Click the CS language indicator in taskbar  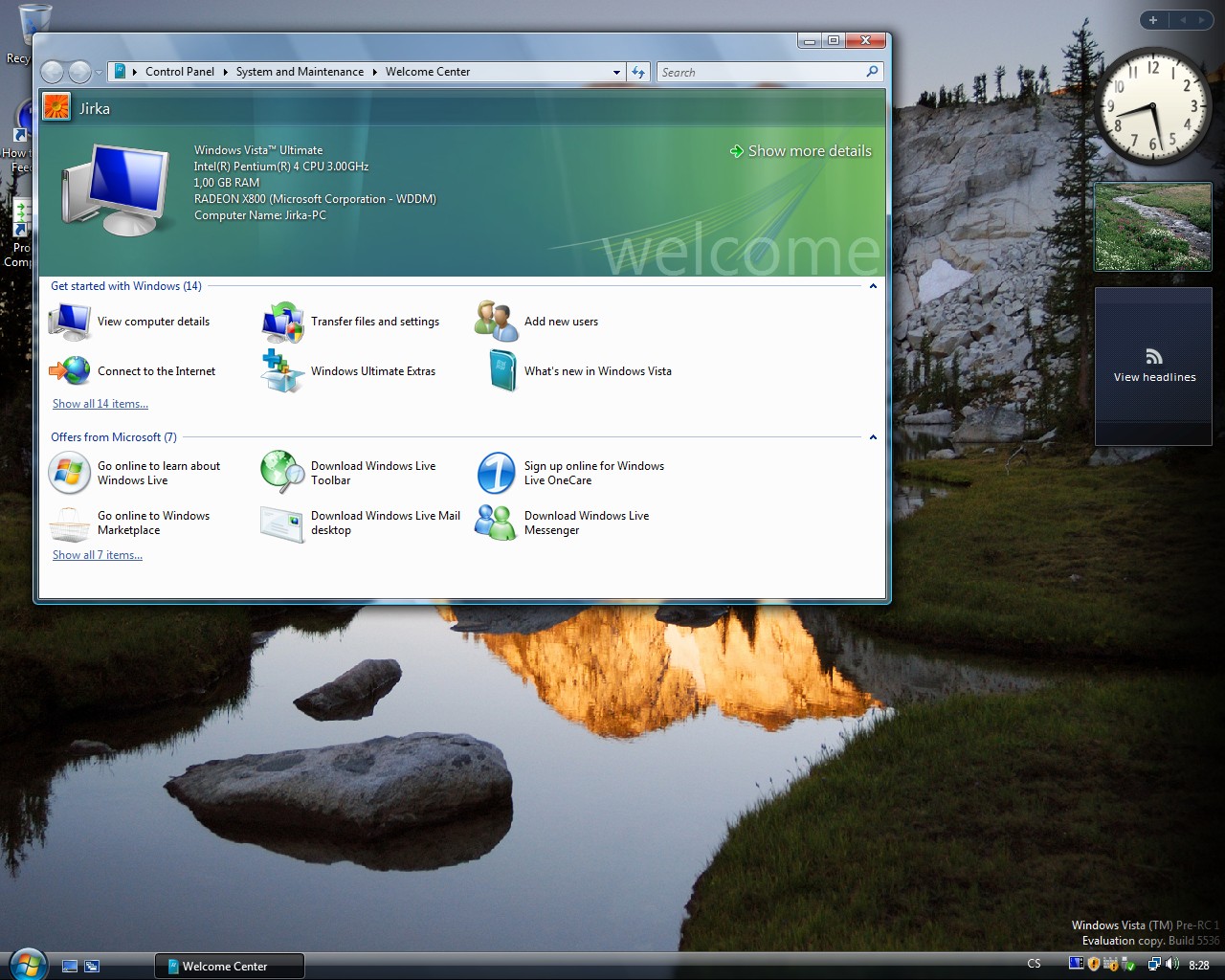(x=1034, y=964)
